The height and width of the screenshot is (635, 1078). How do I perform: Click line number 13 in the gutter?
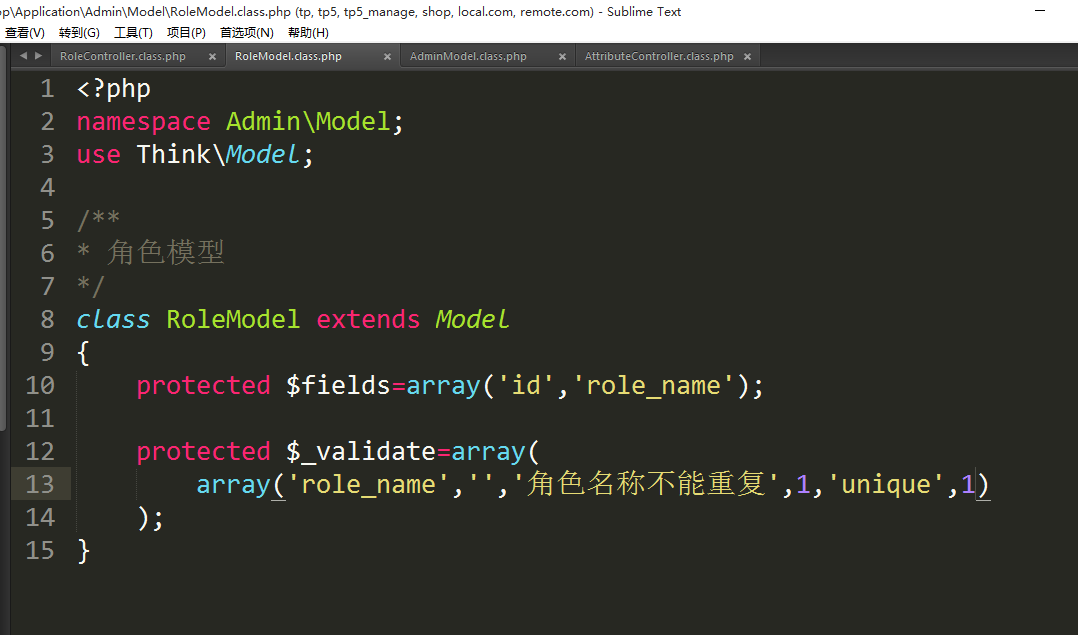(40, 484)
